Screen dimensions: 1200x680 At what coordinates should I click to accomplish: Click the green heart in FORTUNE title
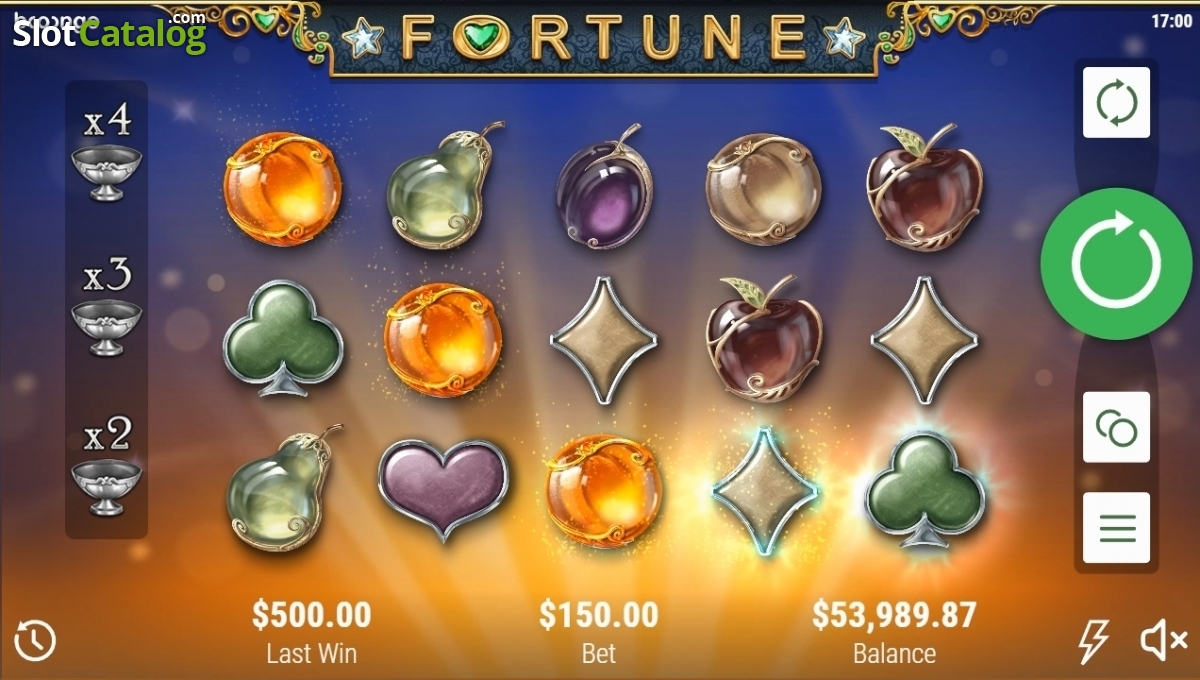click(x=483, y=38)
